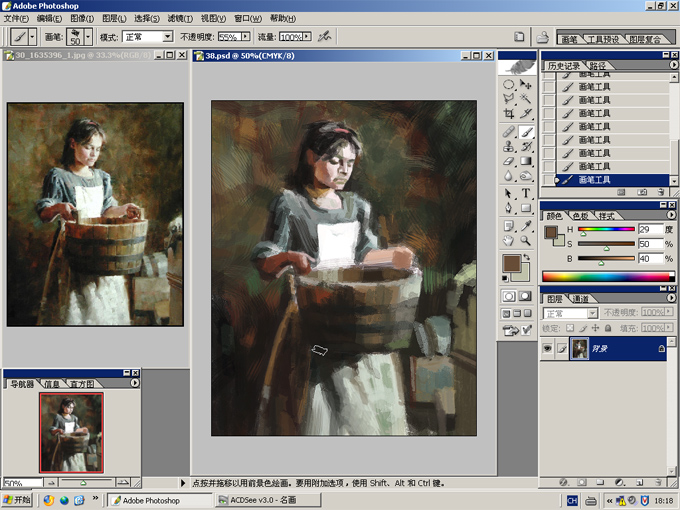This screenshot has height=510, width=680.
Task: Select the Zoom magnifier tool
Action: click(x=526, y=240)
